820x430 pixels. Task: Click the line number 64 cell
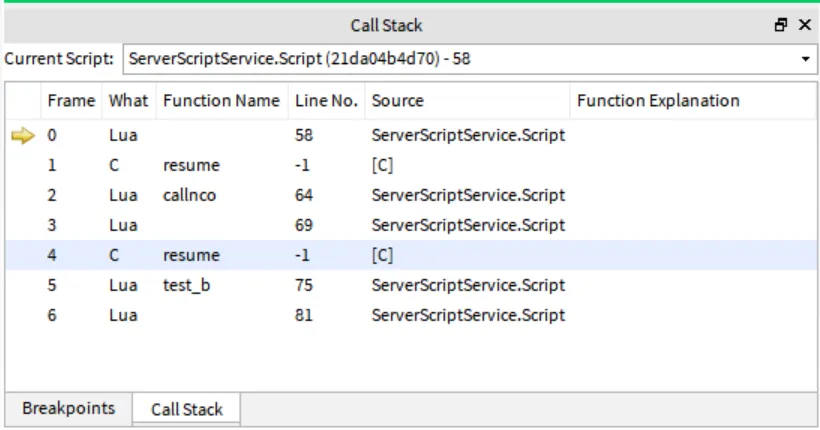[304, 196]
